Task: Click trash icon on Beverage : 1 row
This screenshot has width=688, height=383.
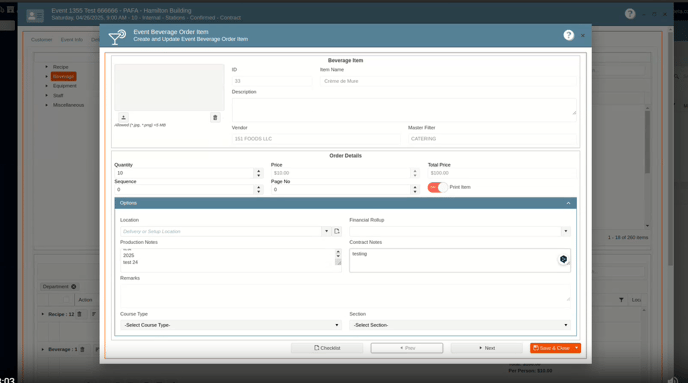Action: click(82, 350)
